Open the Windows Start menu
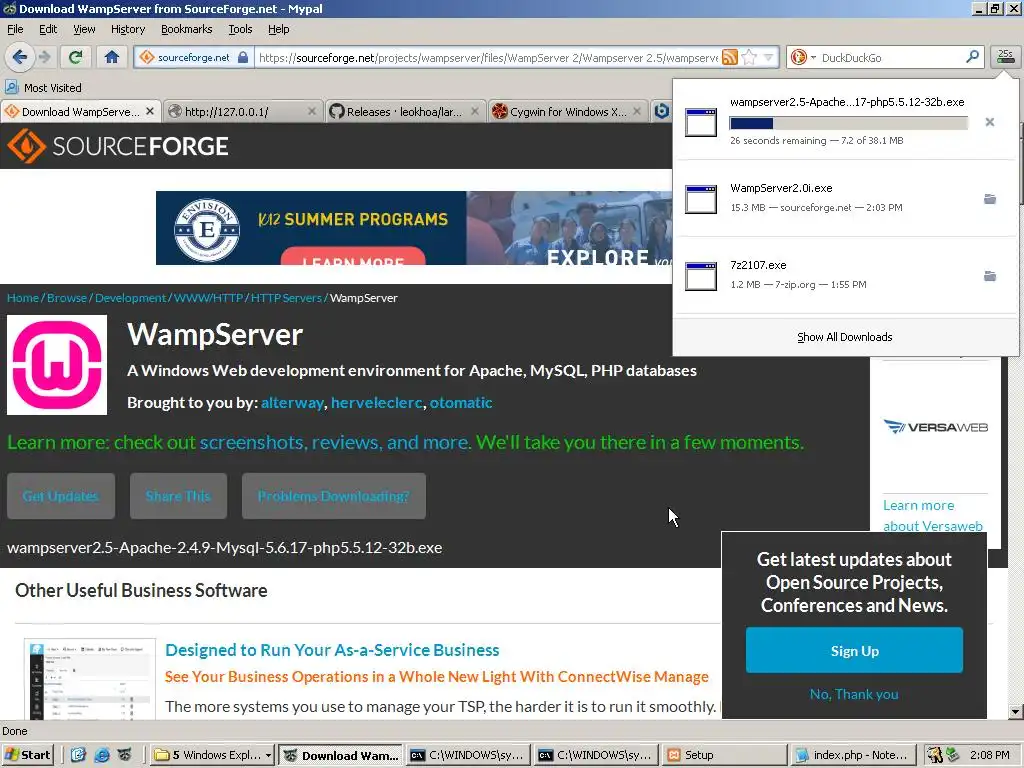Image resolution: width=1024 pixels, height=768 pixels. tap(27, 755)
